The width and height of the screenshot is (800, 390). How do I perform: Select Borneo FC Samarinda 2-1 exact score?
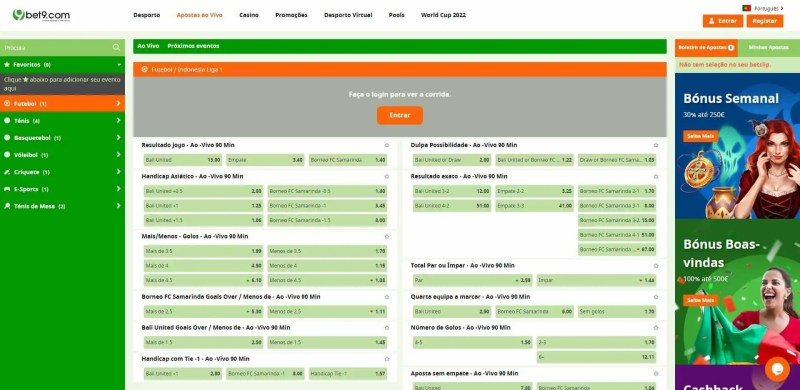617,191
